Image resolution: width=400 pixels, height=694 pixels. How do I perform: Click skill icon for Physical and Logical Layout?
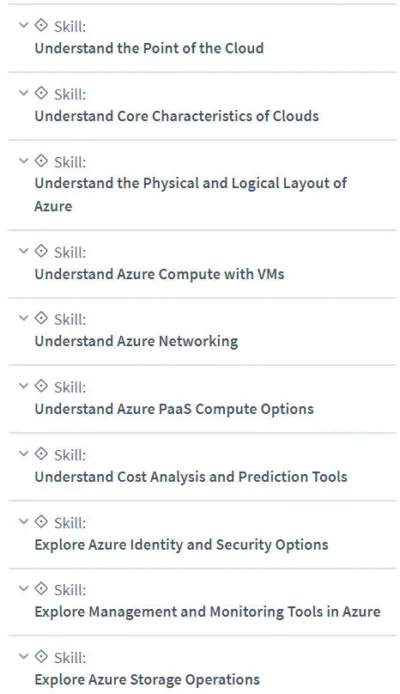coord(41,161)
